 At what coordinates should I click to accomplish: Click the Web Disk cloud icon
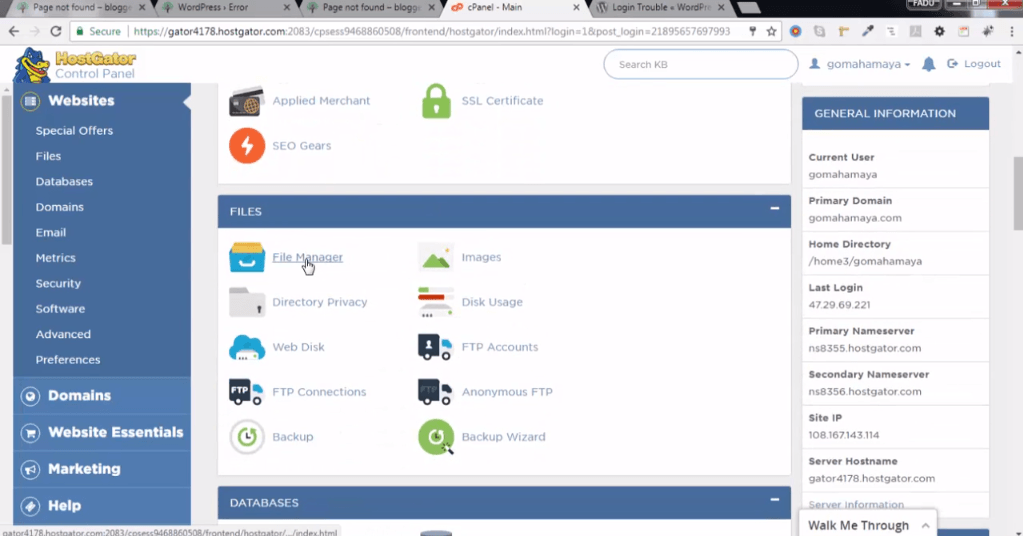pyautogui.click(x=247, y=347)
